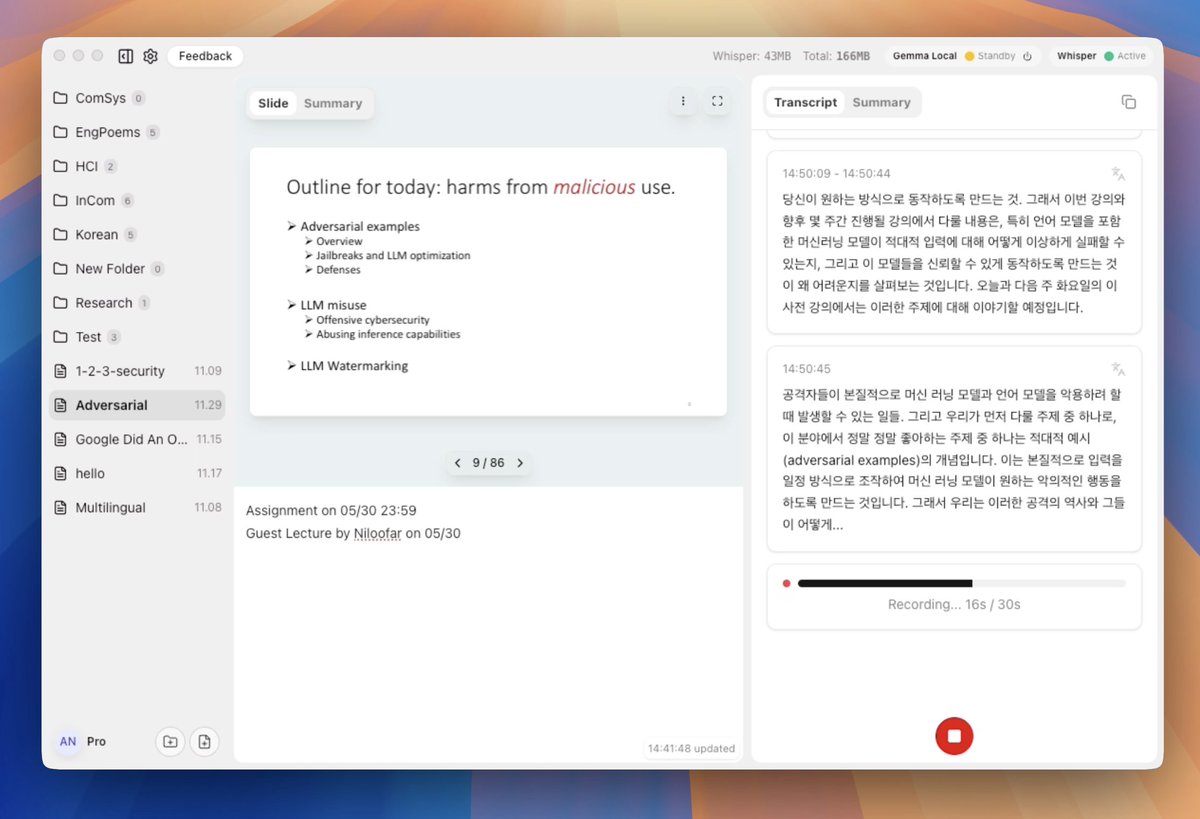This screenshot has width=1200, height=819.
Task: Go to previous slide
Action: pos(458,463)
